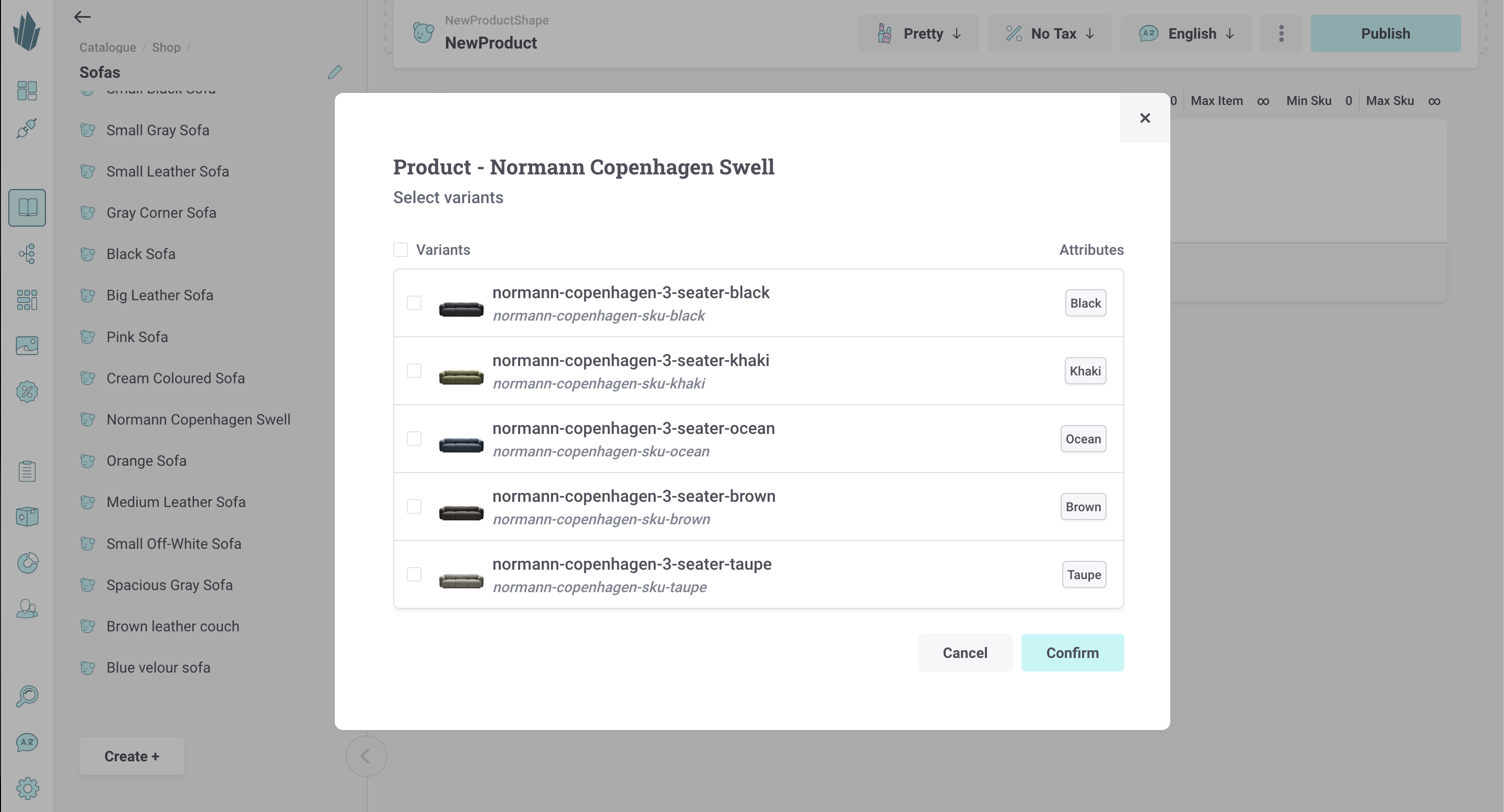1504x812 pixels.
Task: Click the ocean sofa variant thumbnail
Action: (461, 445)
